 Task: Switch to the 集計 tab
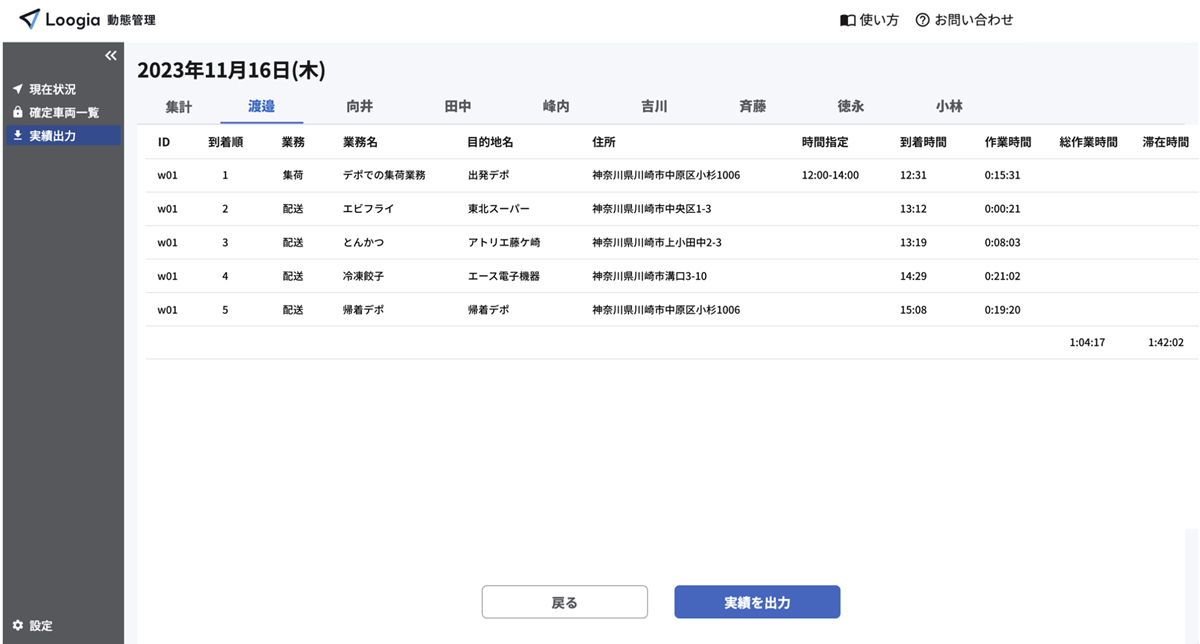179,106
